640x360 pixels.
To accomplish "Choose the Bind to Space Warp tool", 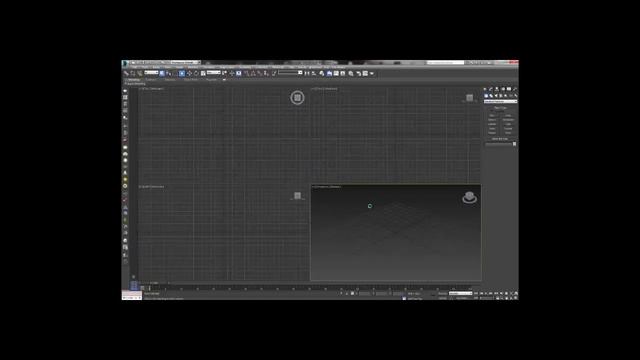I will pos(139,73).
